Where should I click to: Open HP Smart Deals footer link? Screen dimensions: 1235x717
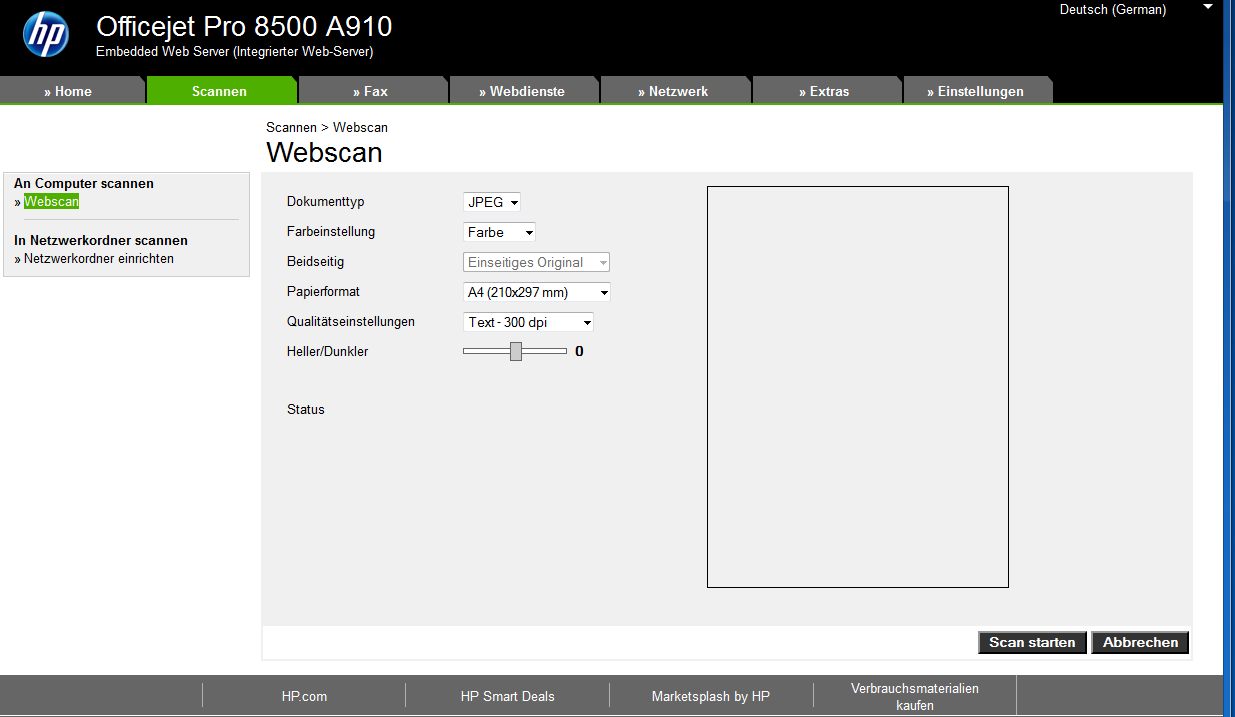point(507,696)
